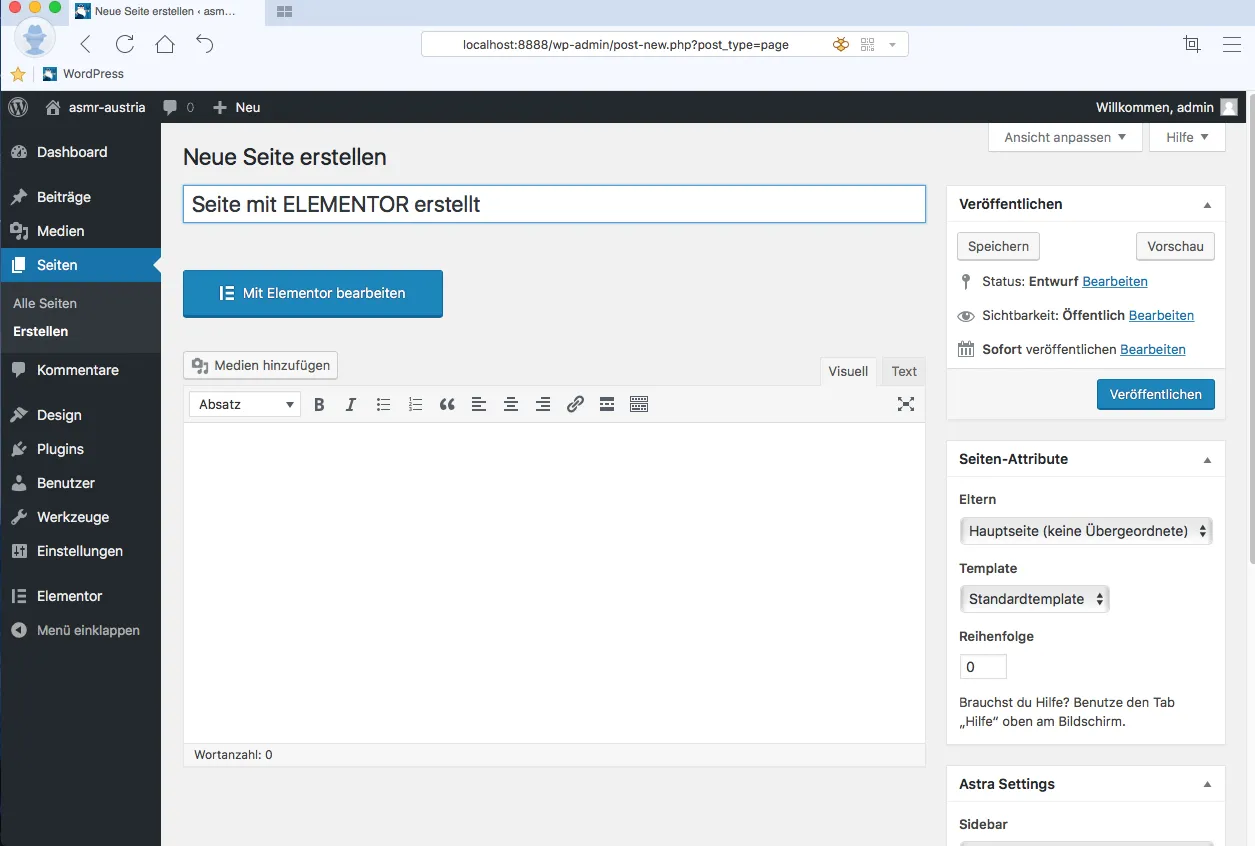Click Mit Elementor bearbeiten button

(x=313, y=294)
